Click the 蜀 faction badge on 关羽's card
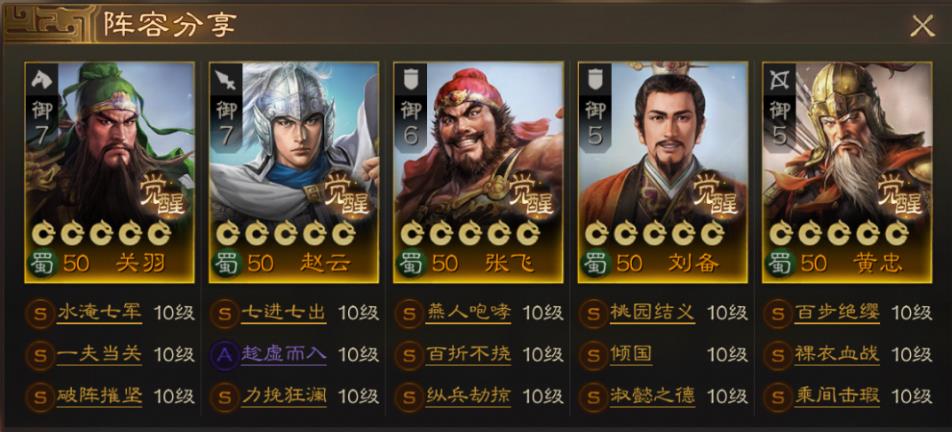952x432 pixels. 42,263
